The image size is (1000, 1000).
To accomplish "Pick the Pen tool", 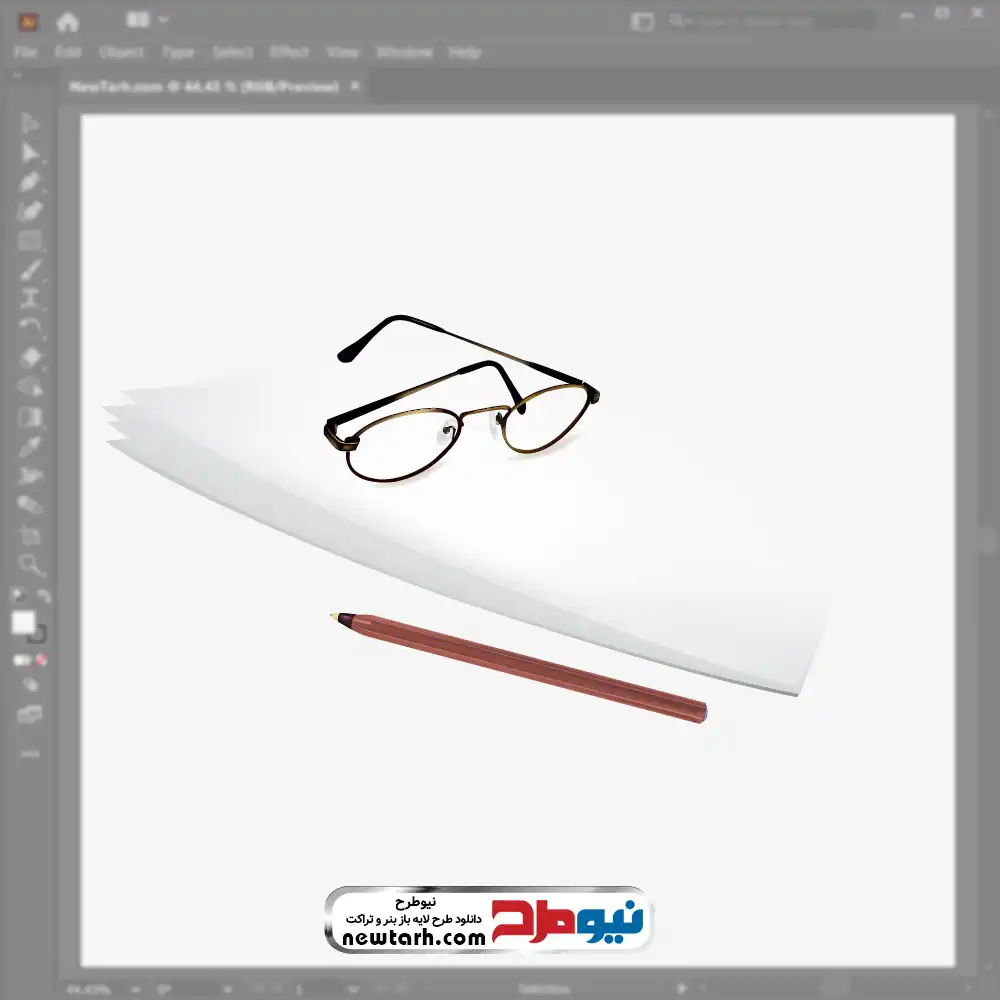I will pos(30,182).
